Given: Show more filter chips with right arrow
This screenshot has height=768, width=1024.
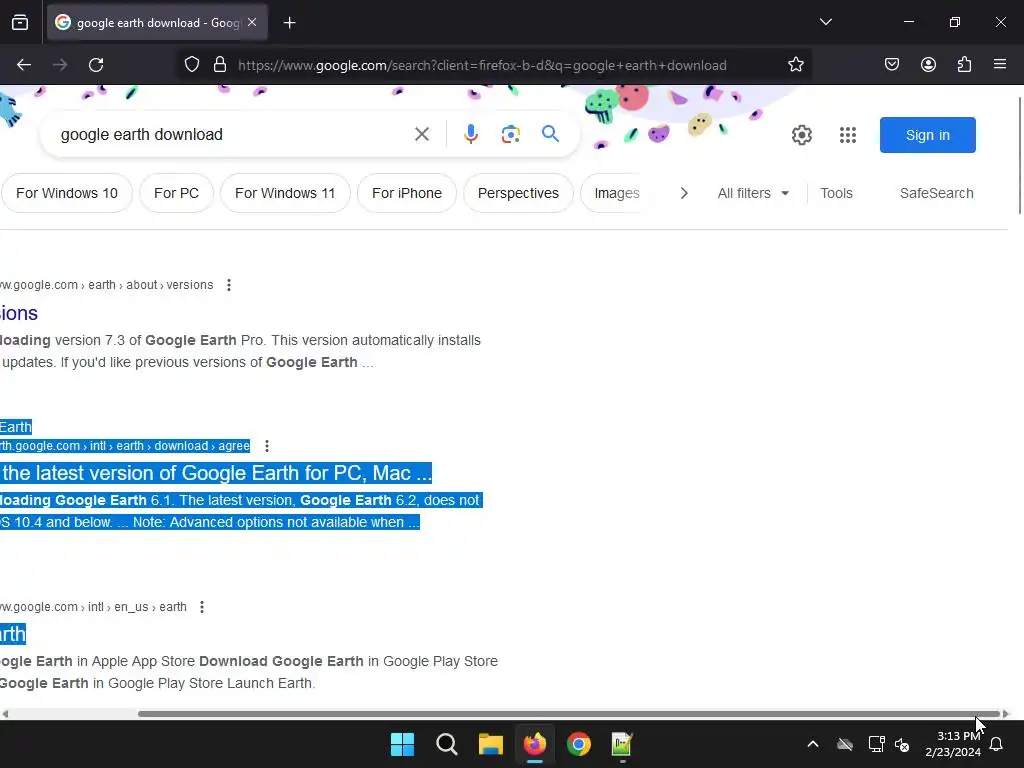Looking at the screenshot, I should pyautogui.click(x=684, y=193).
